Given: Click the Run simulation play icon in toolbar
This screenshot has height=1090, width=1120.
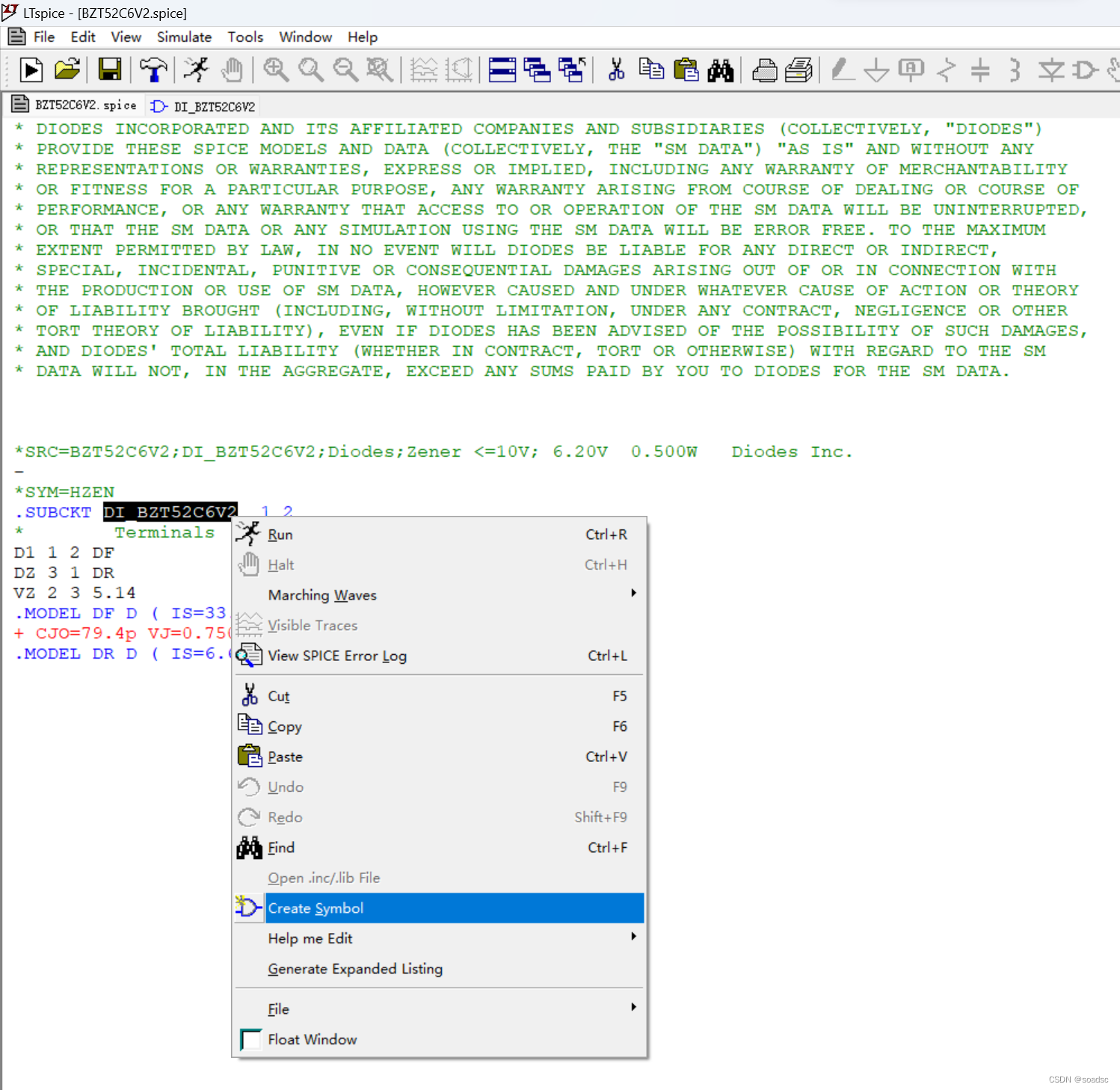Looking at the screenshot, I should coord(31,70).
